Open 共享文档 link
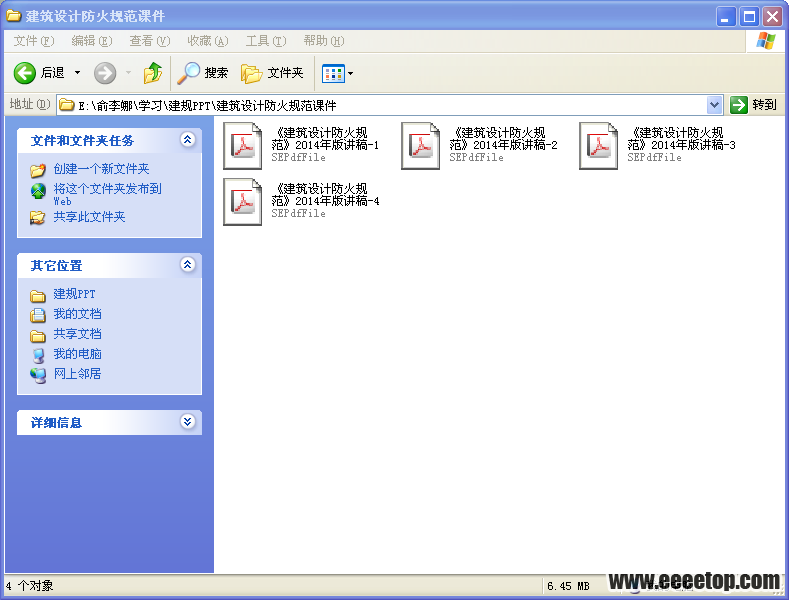The width and height of the screenshot is (789, 600). coord(77,334)
